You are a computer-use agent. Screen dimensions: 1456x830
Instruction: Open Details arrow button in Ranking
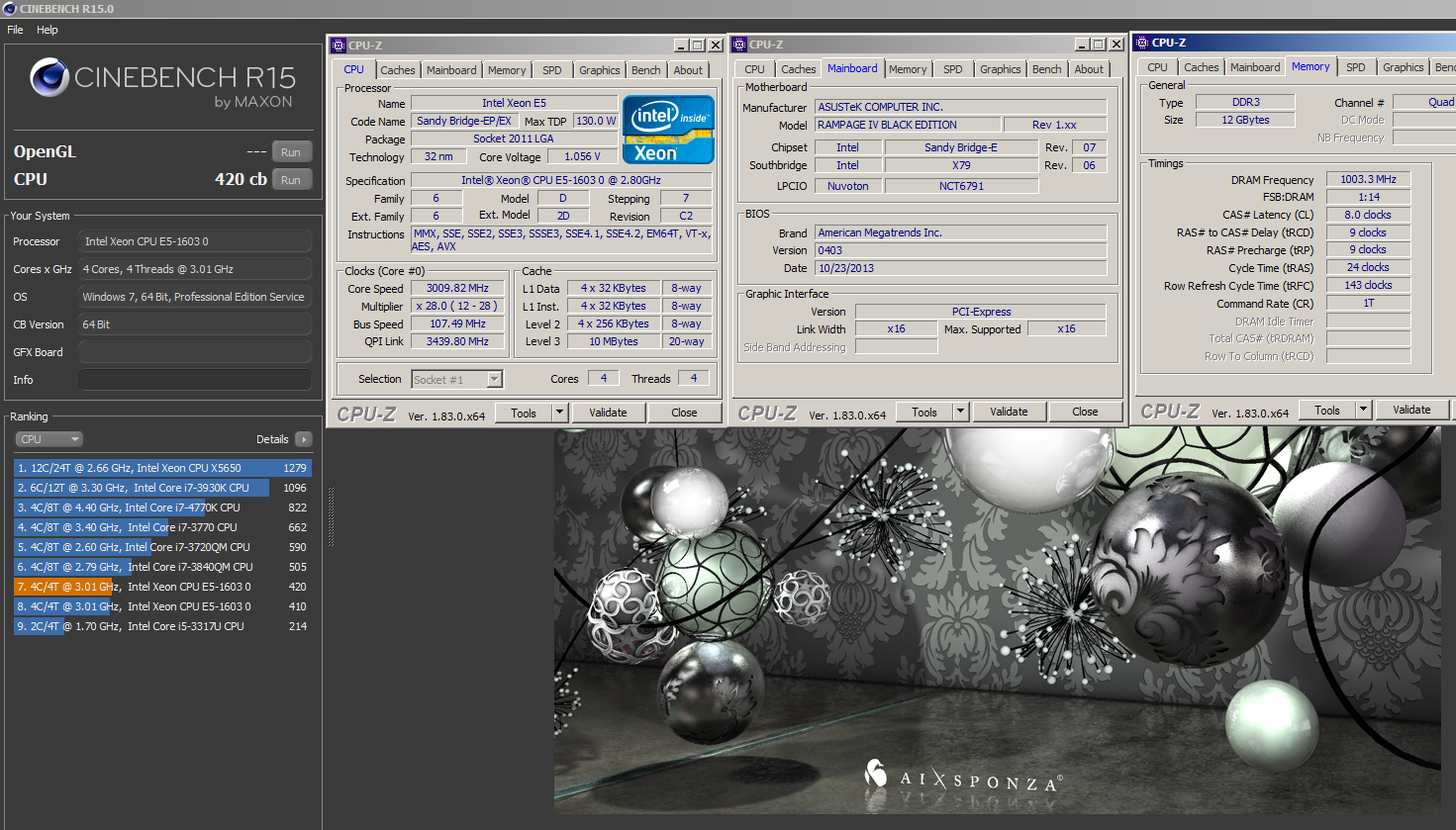click(304, 439)
